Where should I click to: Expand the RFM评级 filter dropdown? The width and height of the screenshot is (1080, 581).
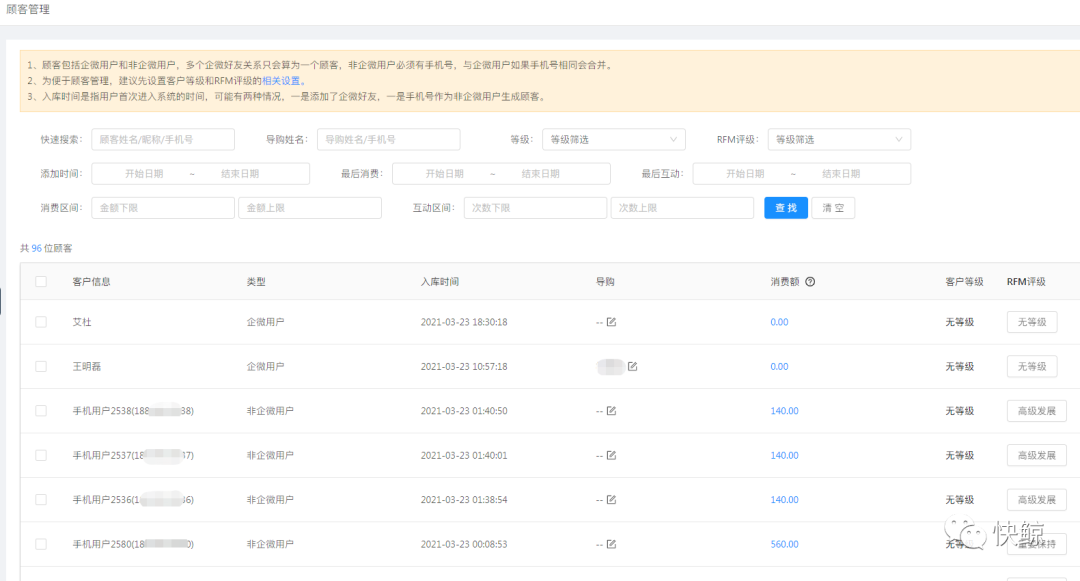[838, 140]
